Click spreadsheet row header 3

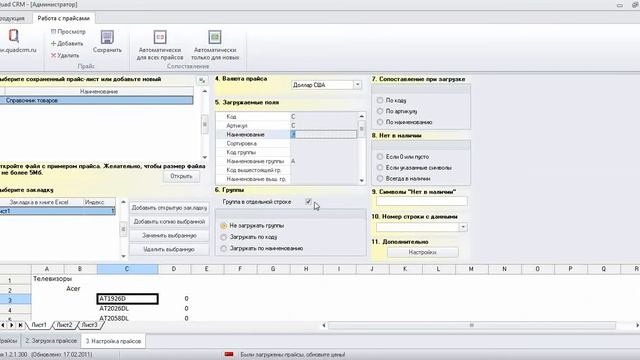coord(15,300)
